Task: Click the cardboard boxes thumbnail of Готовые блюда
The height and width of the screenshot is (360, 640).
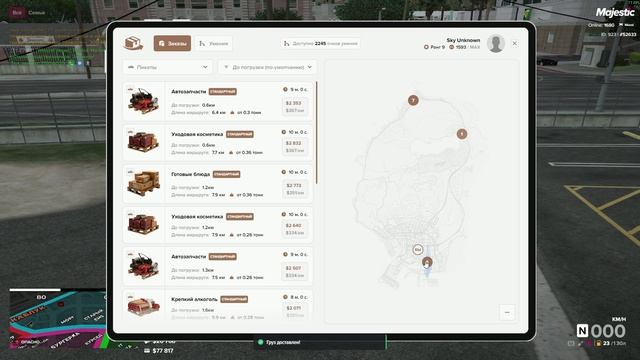Action: 143,183
